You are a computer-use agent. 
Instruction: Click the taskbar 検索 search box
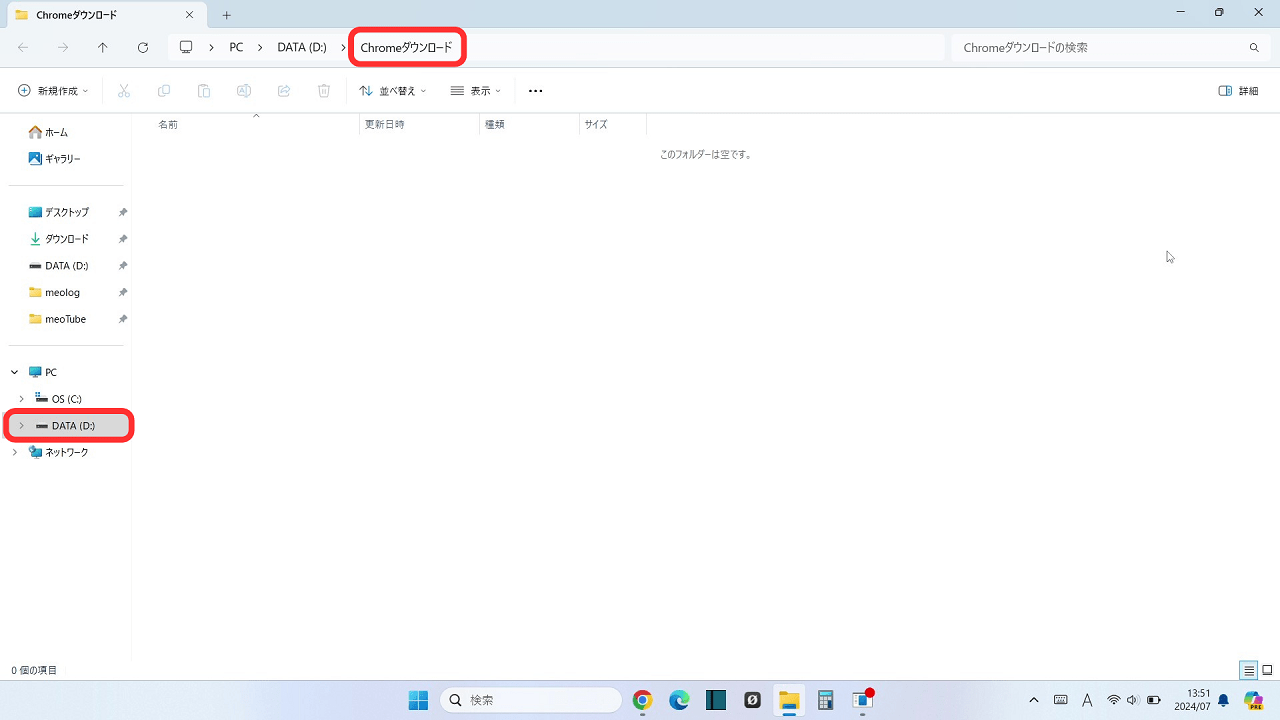(530, 700)
